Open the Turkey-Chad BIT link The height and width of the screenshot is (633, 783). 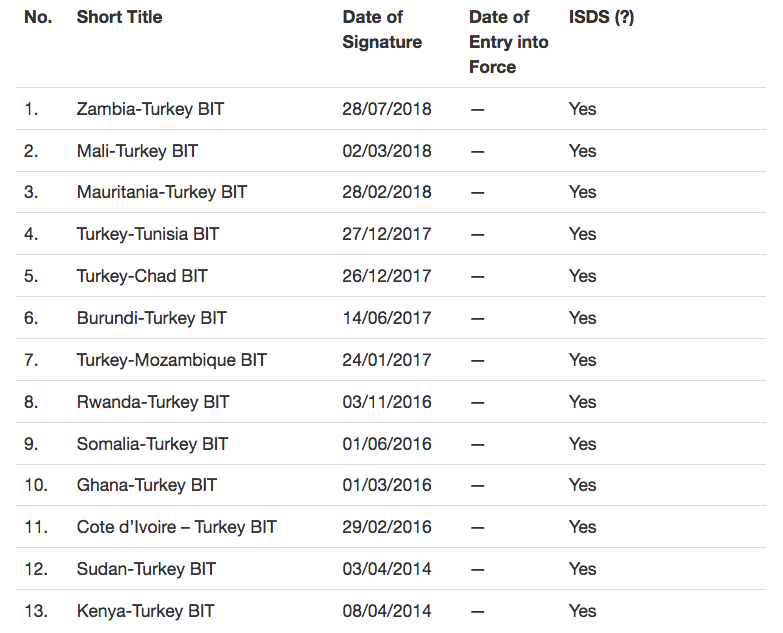click(x=142, y=276)
